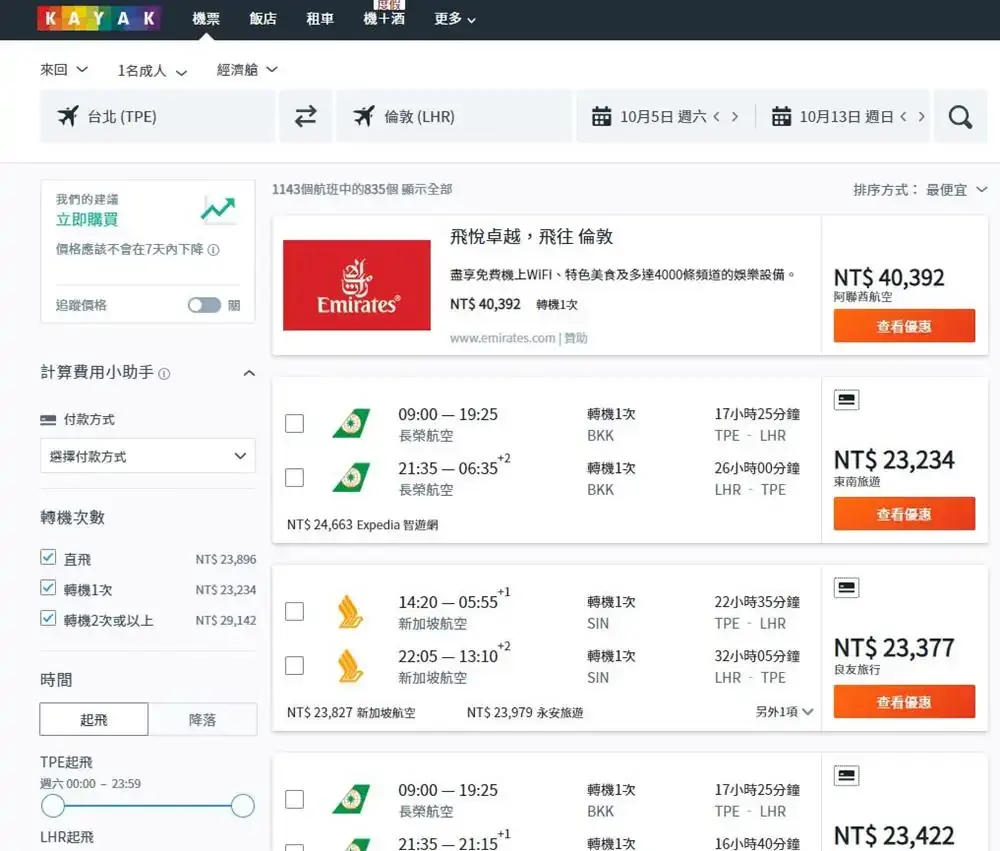This screenshot has width=1000, height=851.
Task: Open the 機+酒 tab
Action: [384, 19]
